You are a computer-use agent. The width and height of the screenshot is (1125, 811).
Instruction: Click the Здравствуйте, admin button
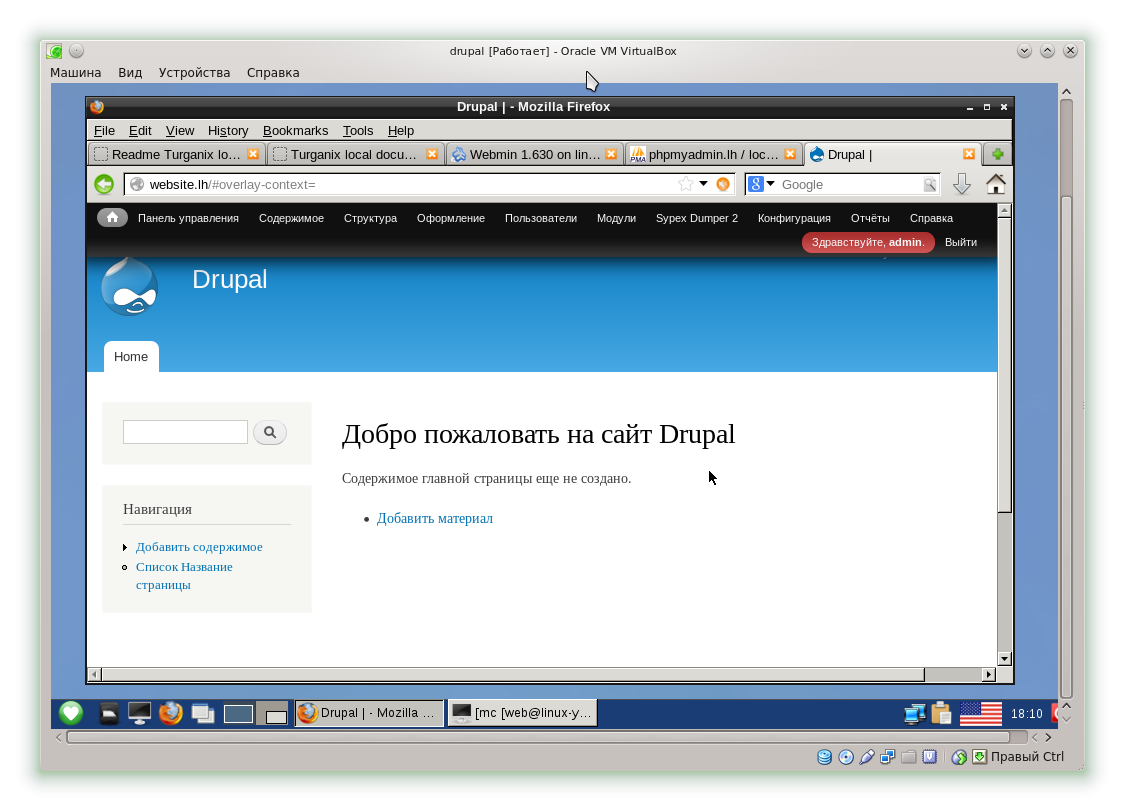tap(868, 243)
